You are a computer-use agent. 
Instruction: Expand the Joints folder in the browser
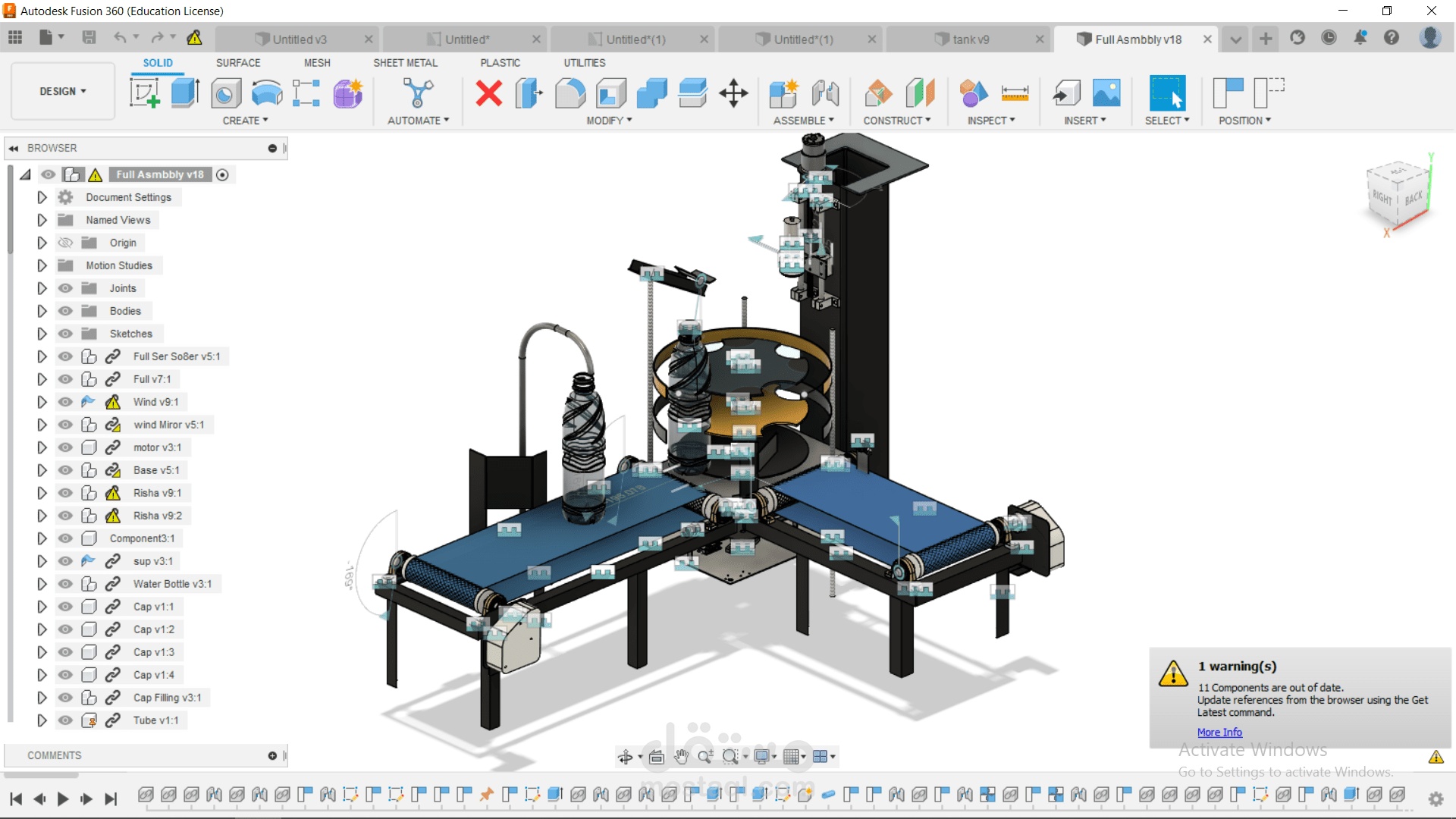pyautogui.click(x=42, y=288)
